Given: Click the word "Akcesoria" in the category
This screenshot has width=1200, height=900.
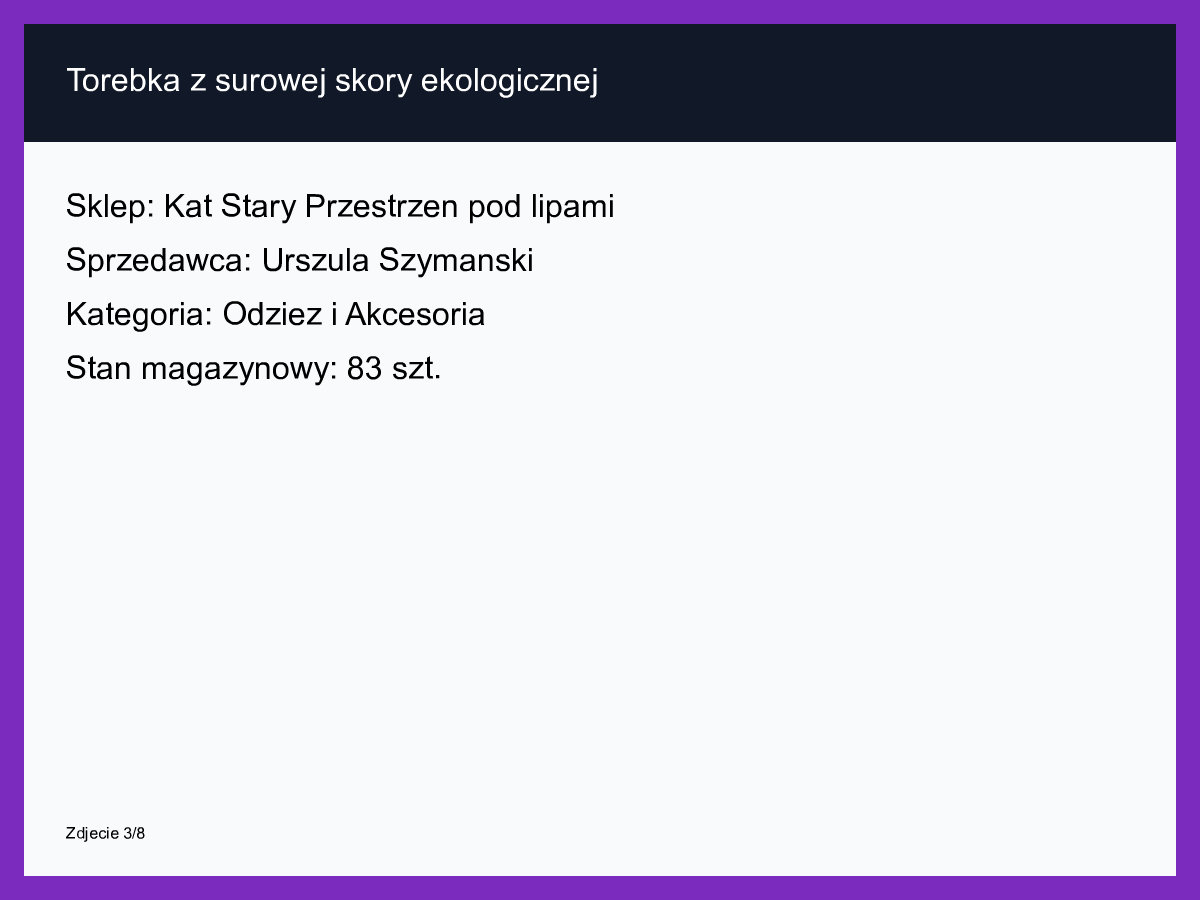Looking at the screenshot, I should tap(415, 315).
